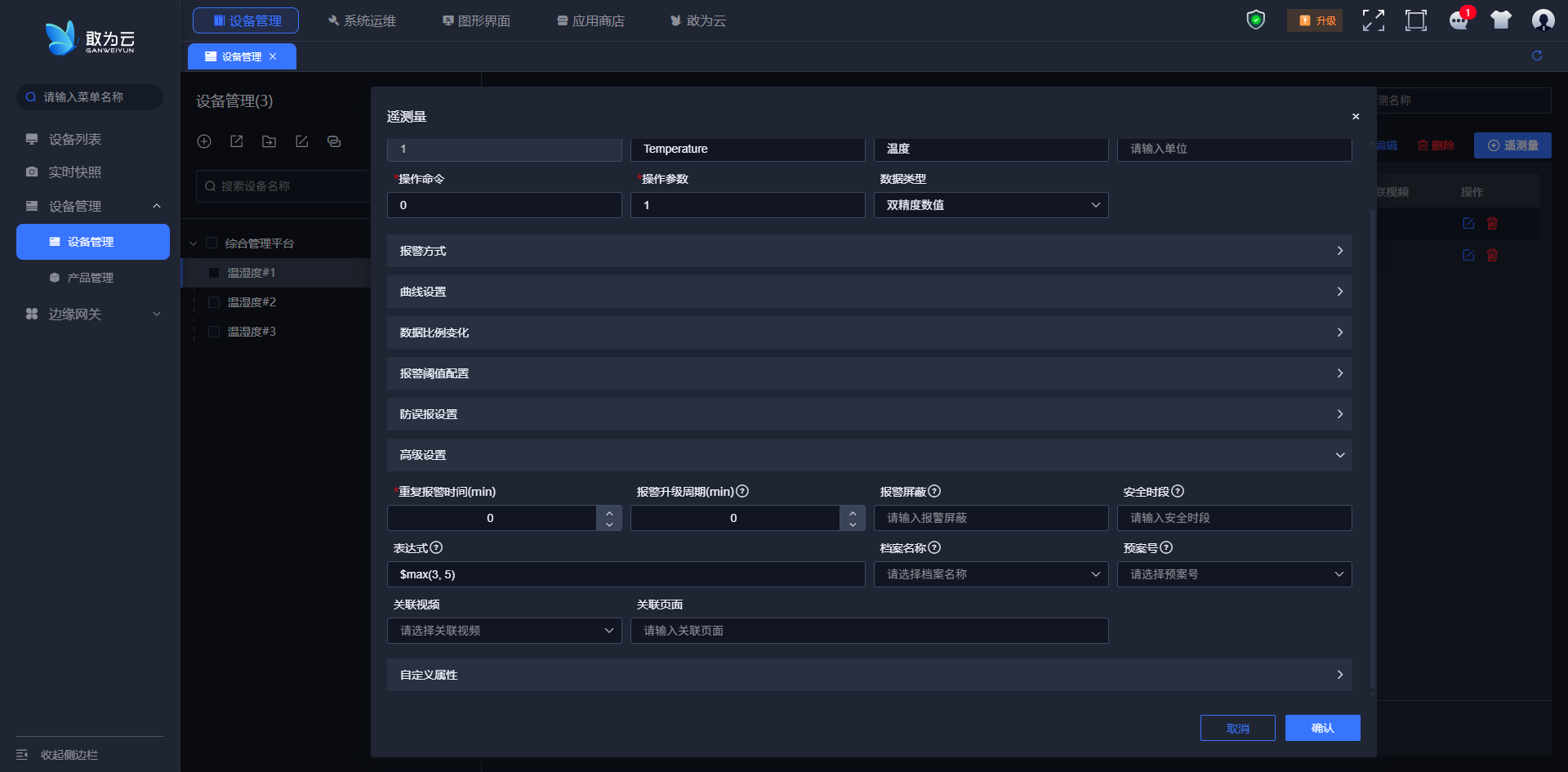Screen dimensions: 1568x772
Task: Collapse the 综合管理平台 tree node arrow
Action: point(194,243)
